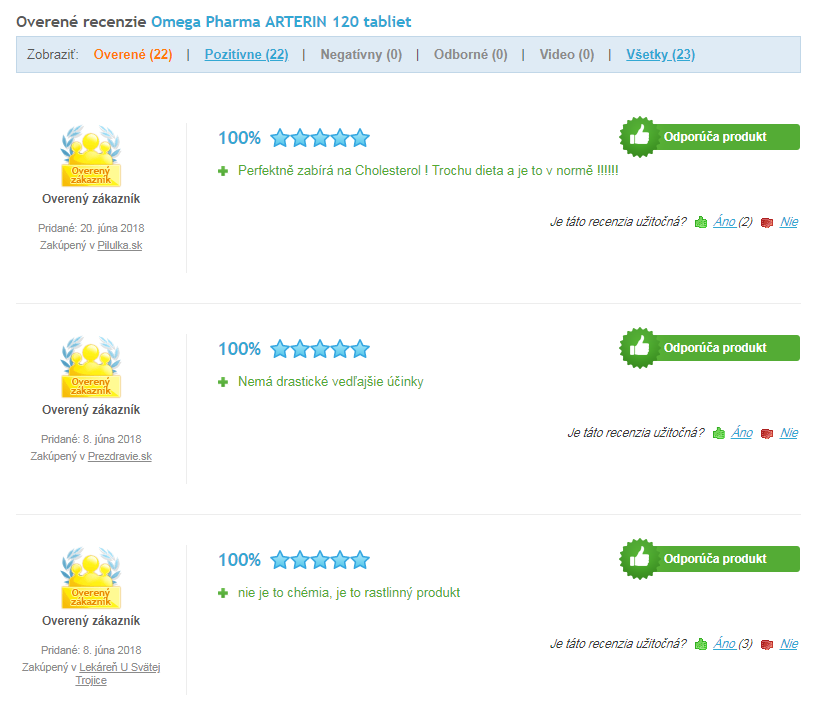
Task: Click the review text 'nie je to chémia, je to rastlinný produkt'
Action: point(349,592)
